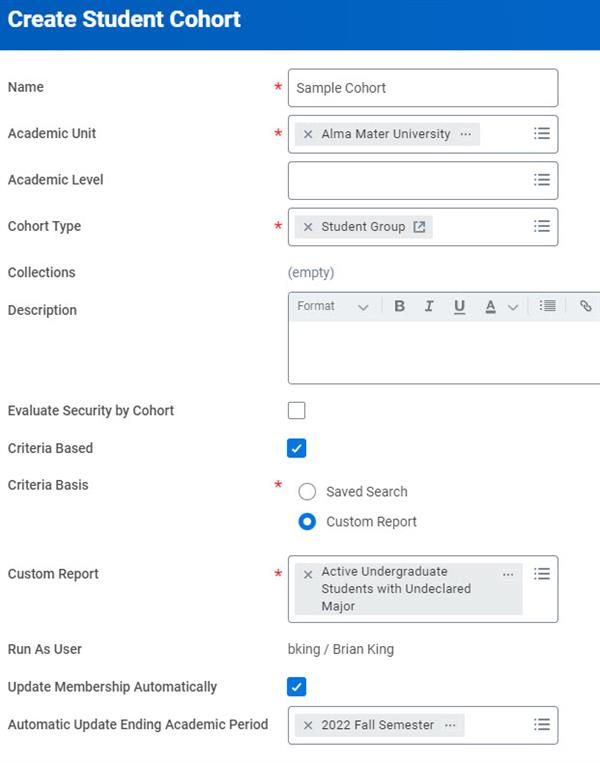This screenshot has height=763, width=600.
Task: Click the bking / Brian King text
Action: pyautogui.click(x=341, y=649)
